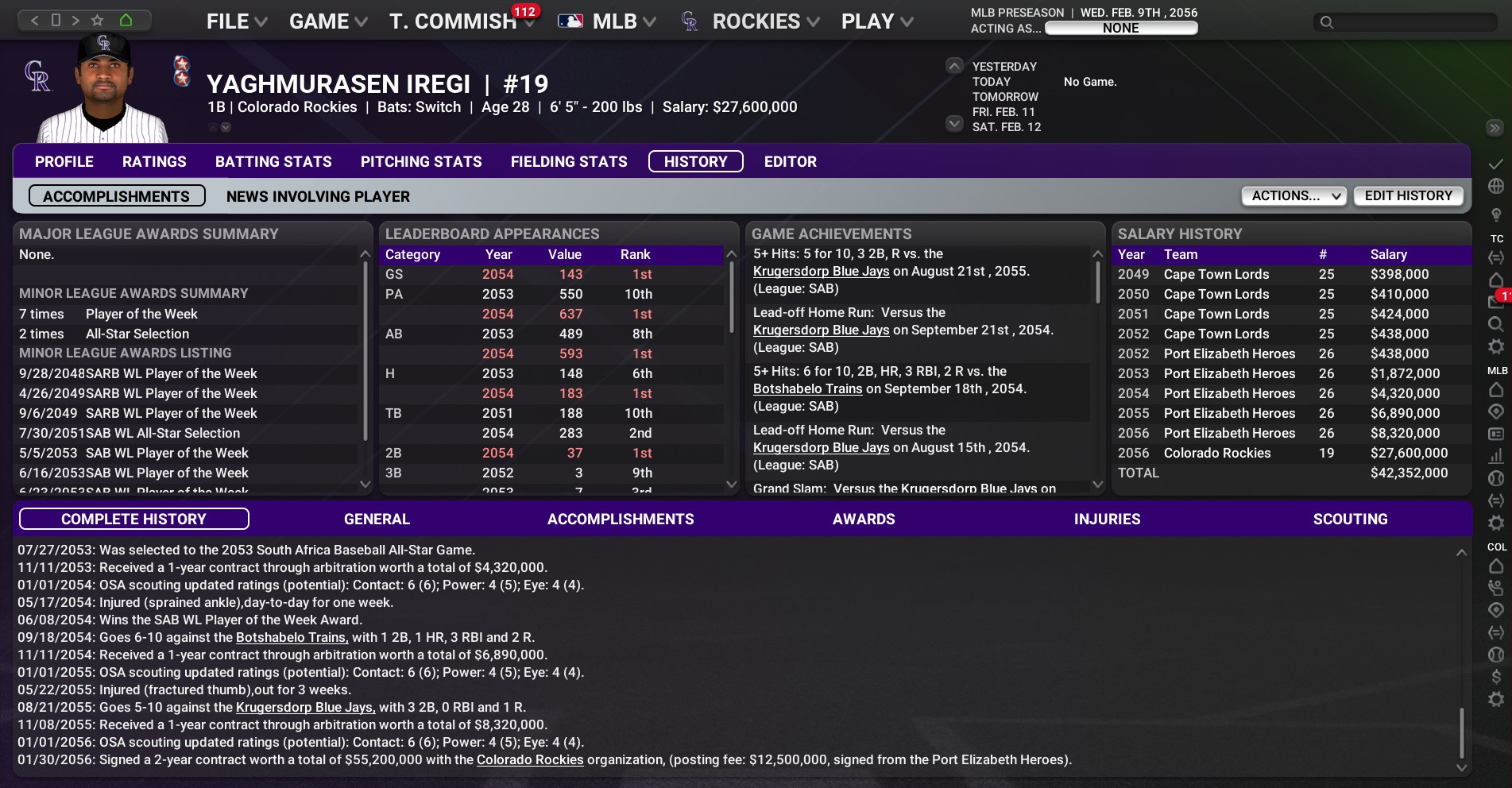Open the FILE menu
Image resolution: width=1512 pixels, height=788 pixels.
tap(236, 21)
